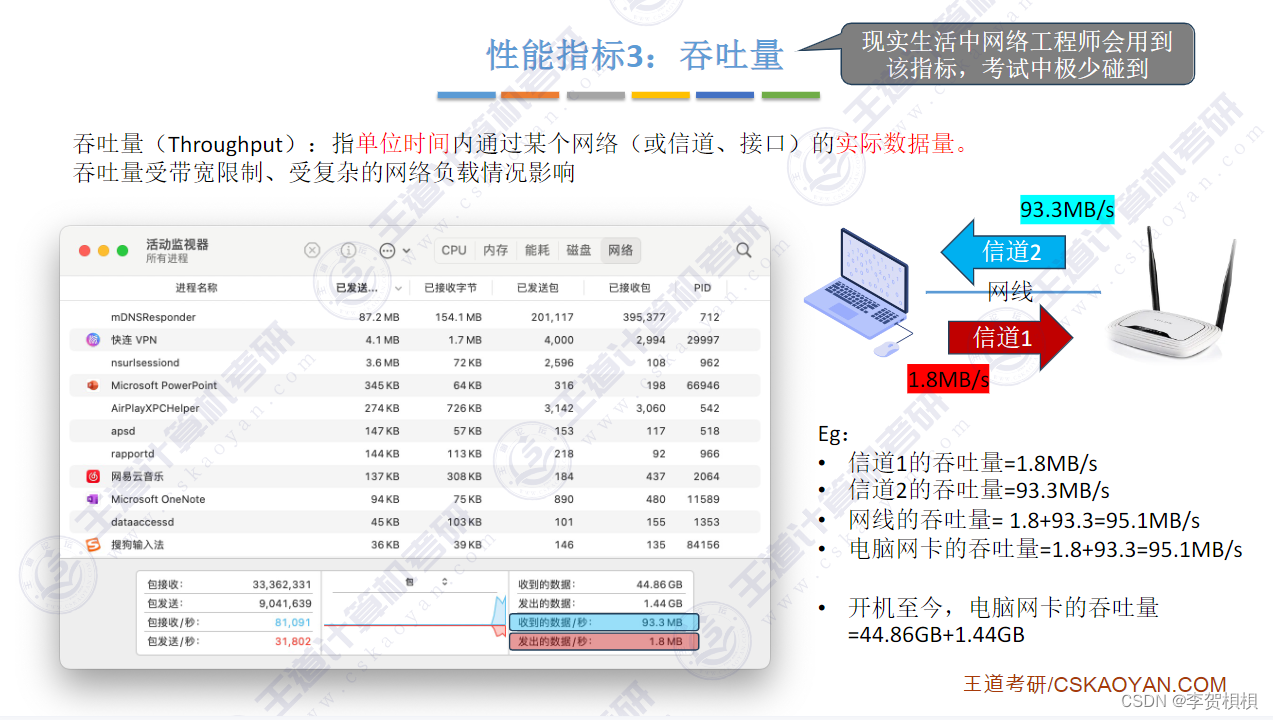Click the 包接收 value 33,362,331

pos(281,584)
